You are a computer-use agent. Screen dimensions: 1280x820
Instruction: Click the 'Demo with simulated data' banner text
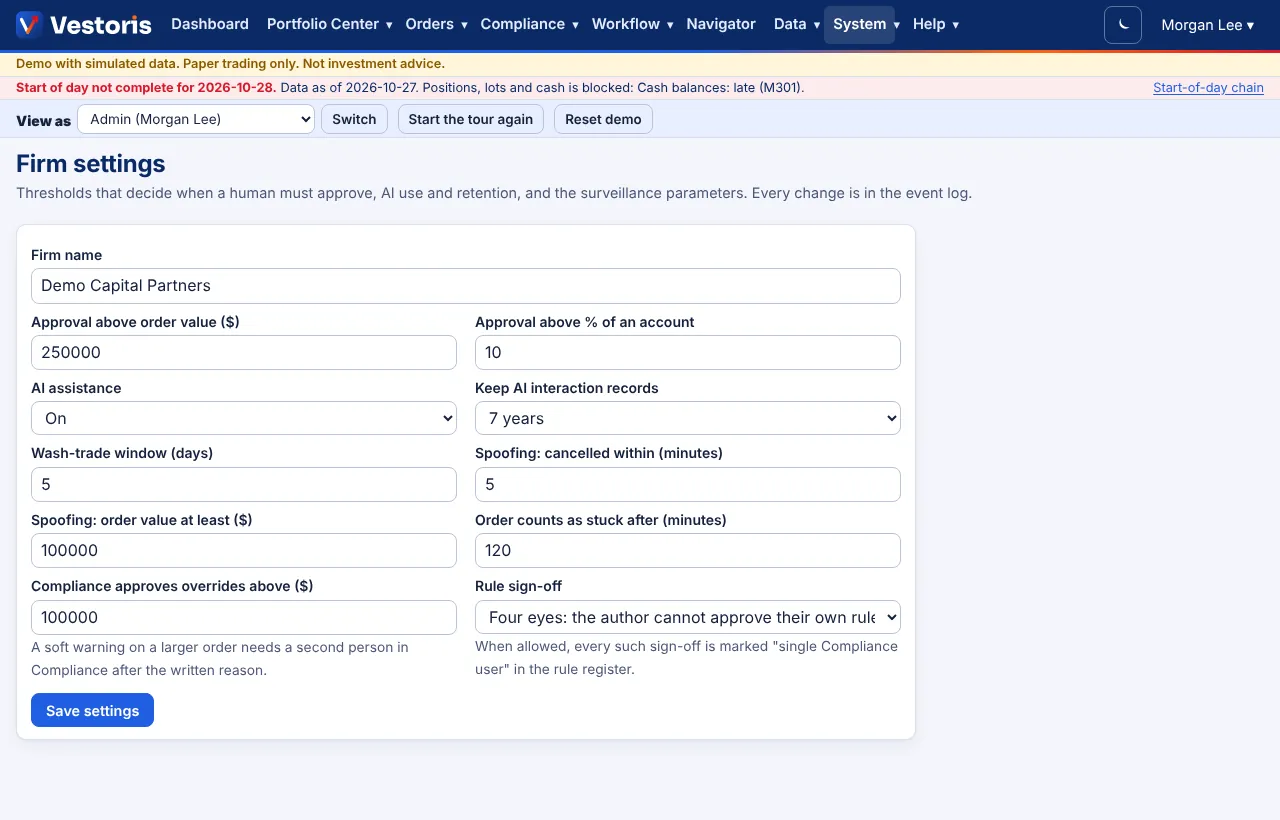230,63
